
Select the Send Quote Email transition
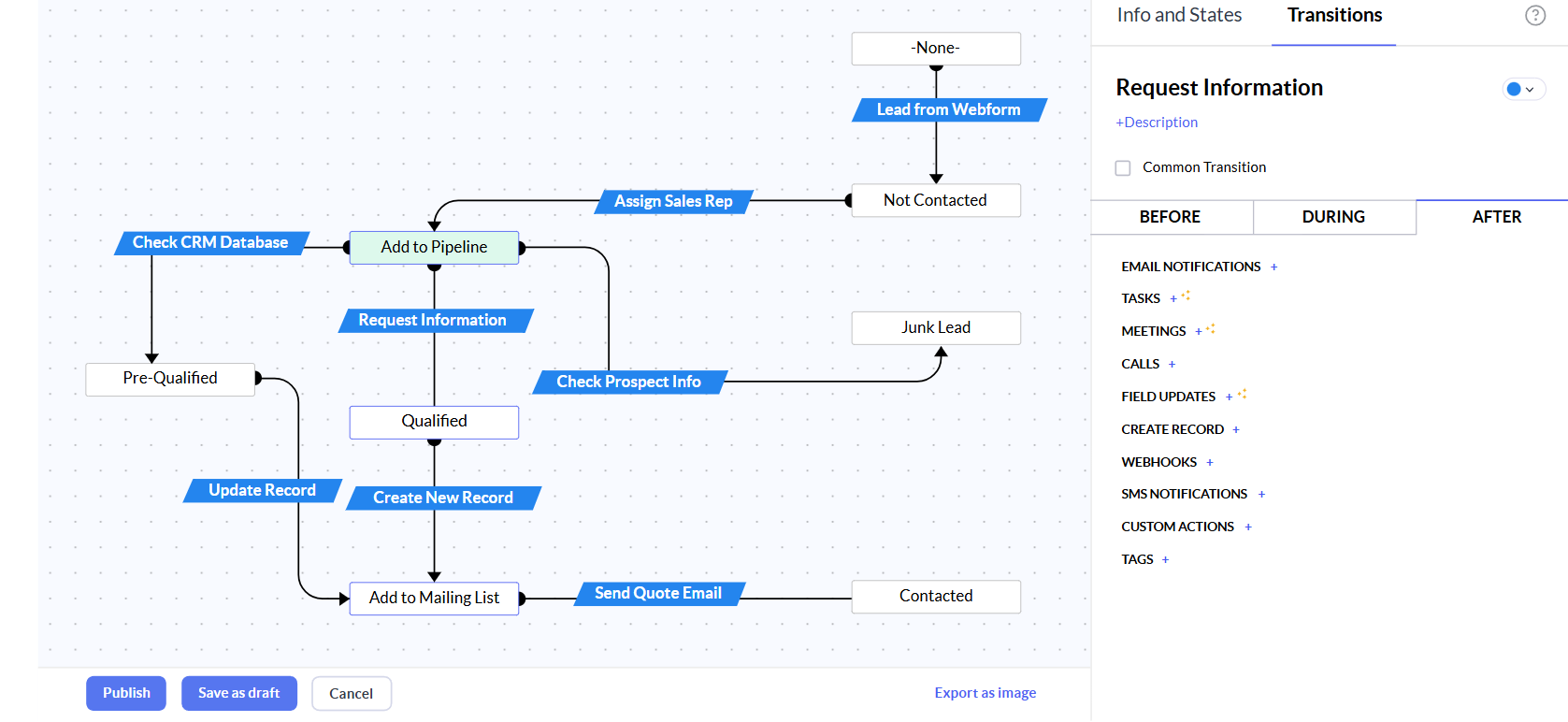[658, 594]
